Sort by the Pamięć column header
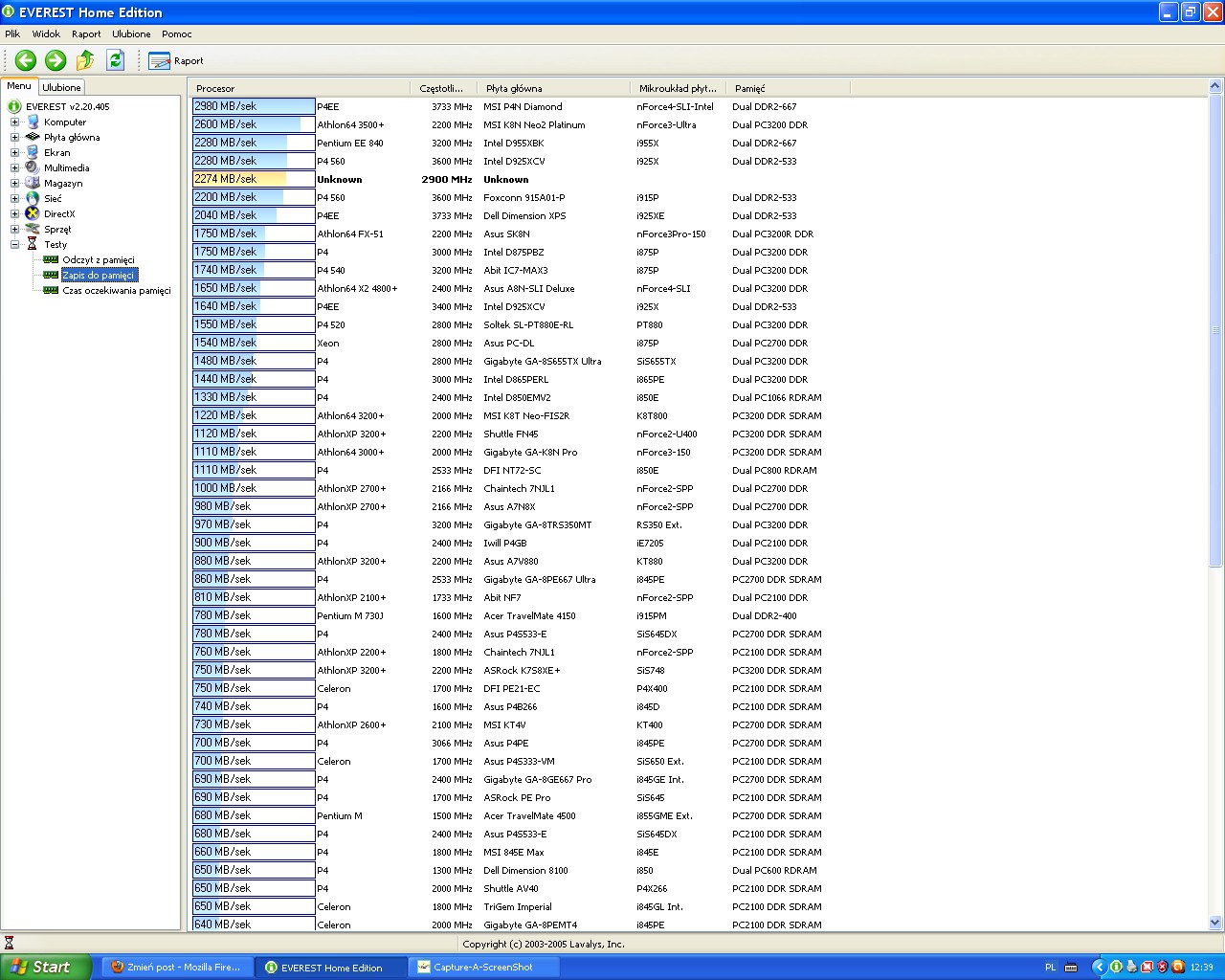Image resolution: width=1225 pixels, height=980 pixels. tap(789, 88)
